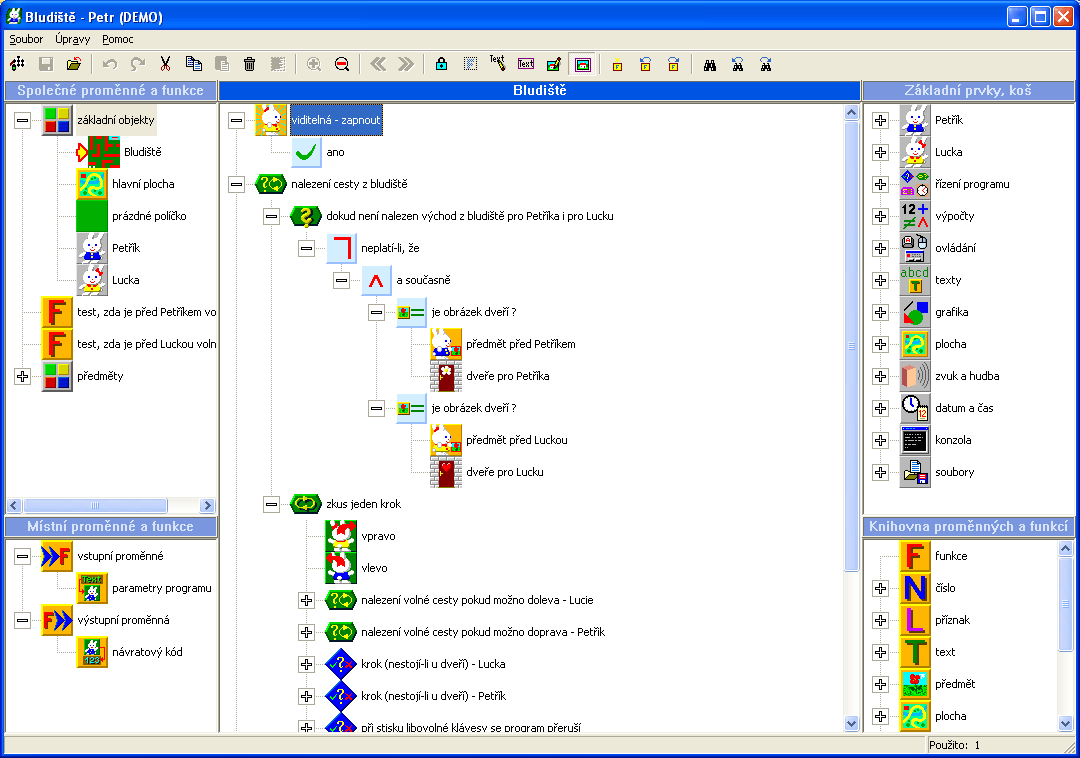The image size is (1080, 758).
Task: Expand the 'grafika' group
Action: coord(880,312)
